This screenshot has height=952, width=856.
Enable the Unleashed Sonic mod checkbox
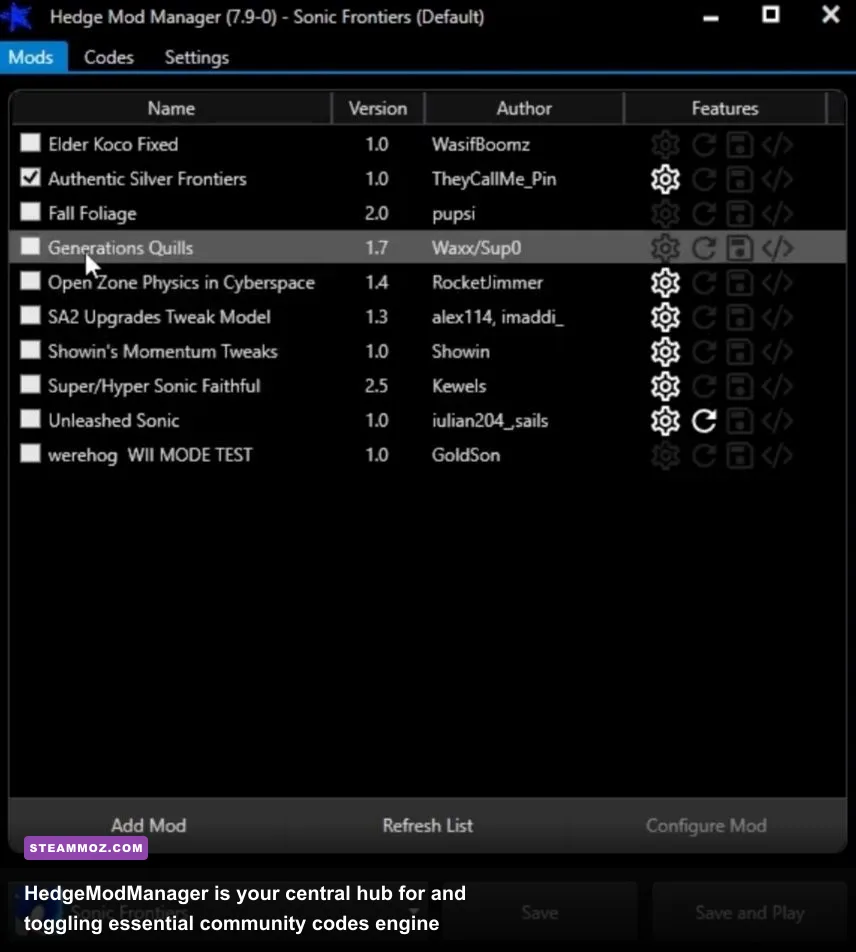(30, 420)
